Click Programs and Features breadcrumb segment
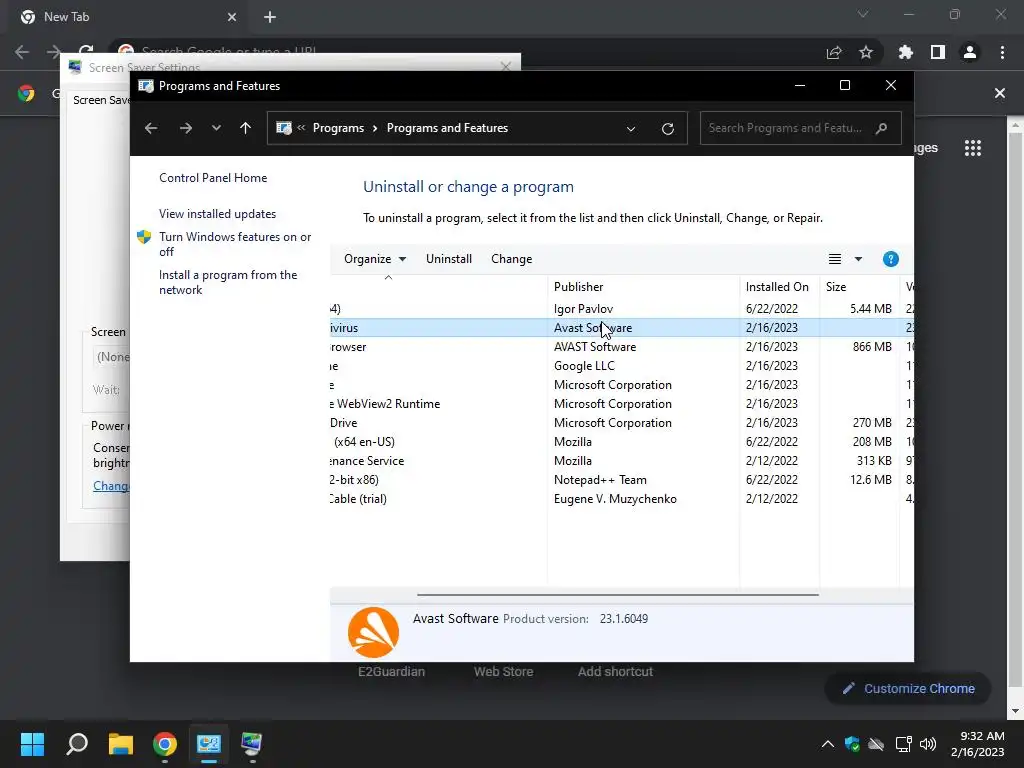Screen dimensions: 1024x768 (x=447, y=128)
